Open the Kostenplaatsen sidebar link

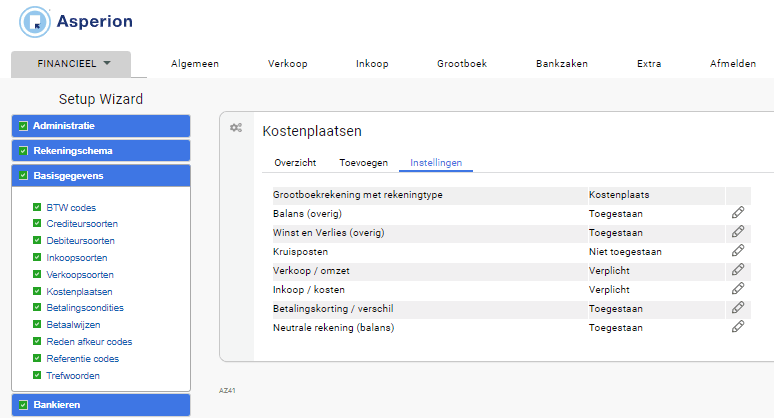click(79, 292)
